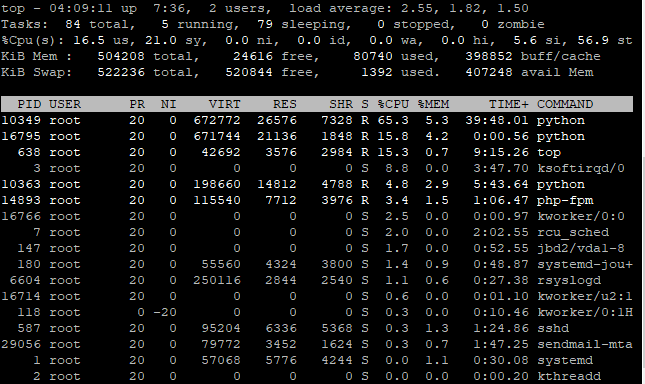Click the python process with PID 10349
The height and width of the screenshot is (384, 645).
[317, 120]
